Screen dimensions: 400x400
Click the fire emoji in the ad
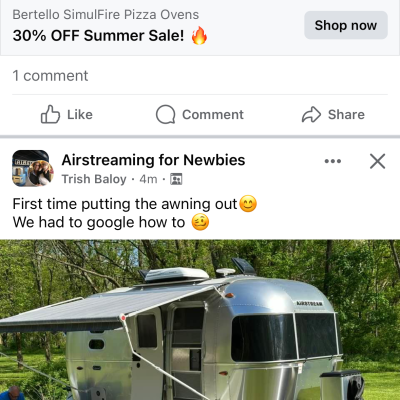[x=199, y=35]
